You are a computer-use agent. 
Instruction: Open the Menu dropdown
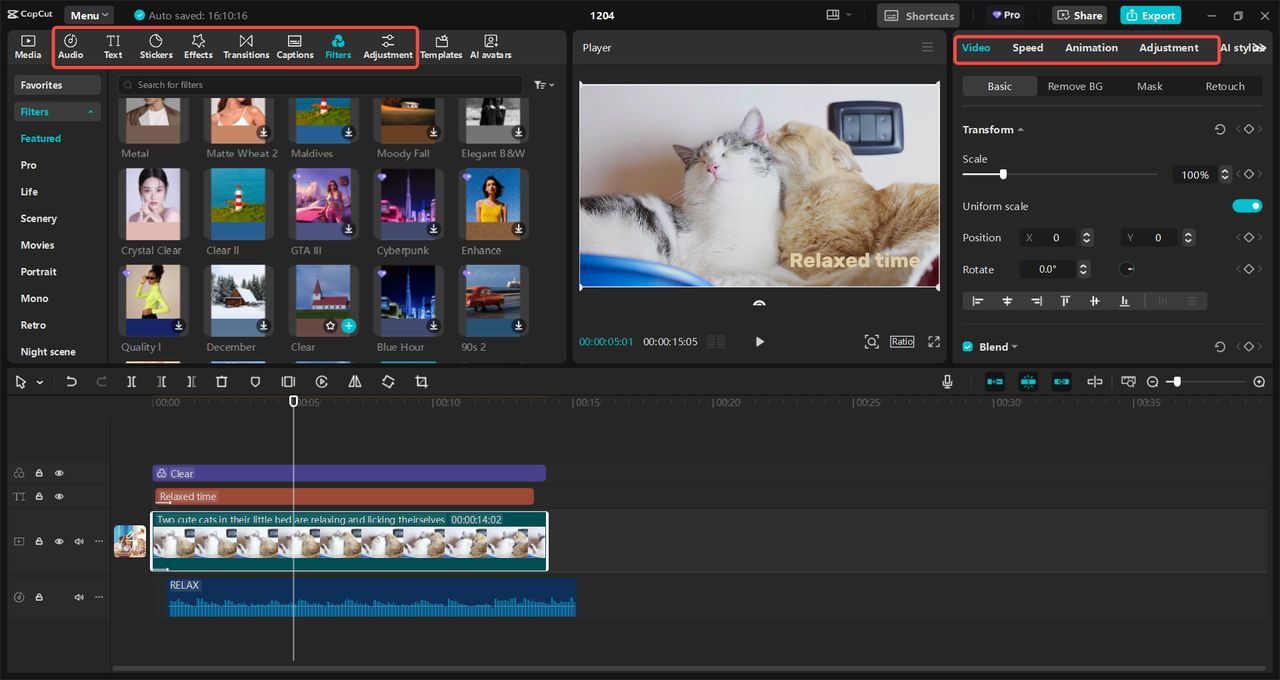click(x=90, y=15)
